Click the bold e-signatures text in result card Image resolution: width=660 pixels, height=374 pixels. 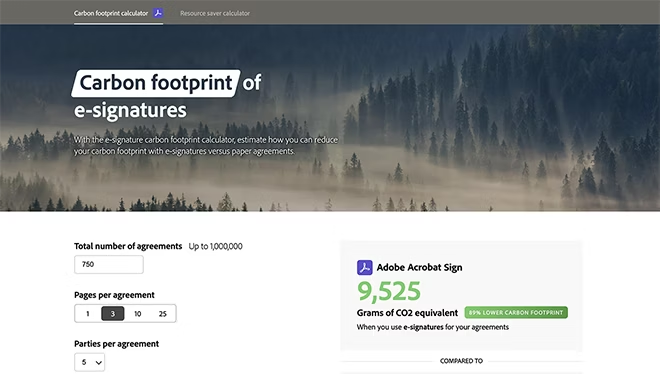tap(423, 327)
